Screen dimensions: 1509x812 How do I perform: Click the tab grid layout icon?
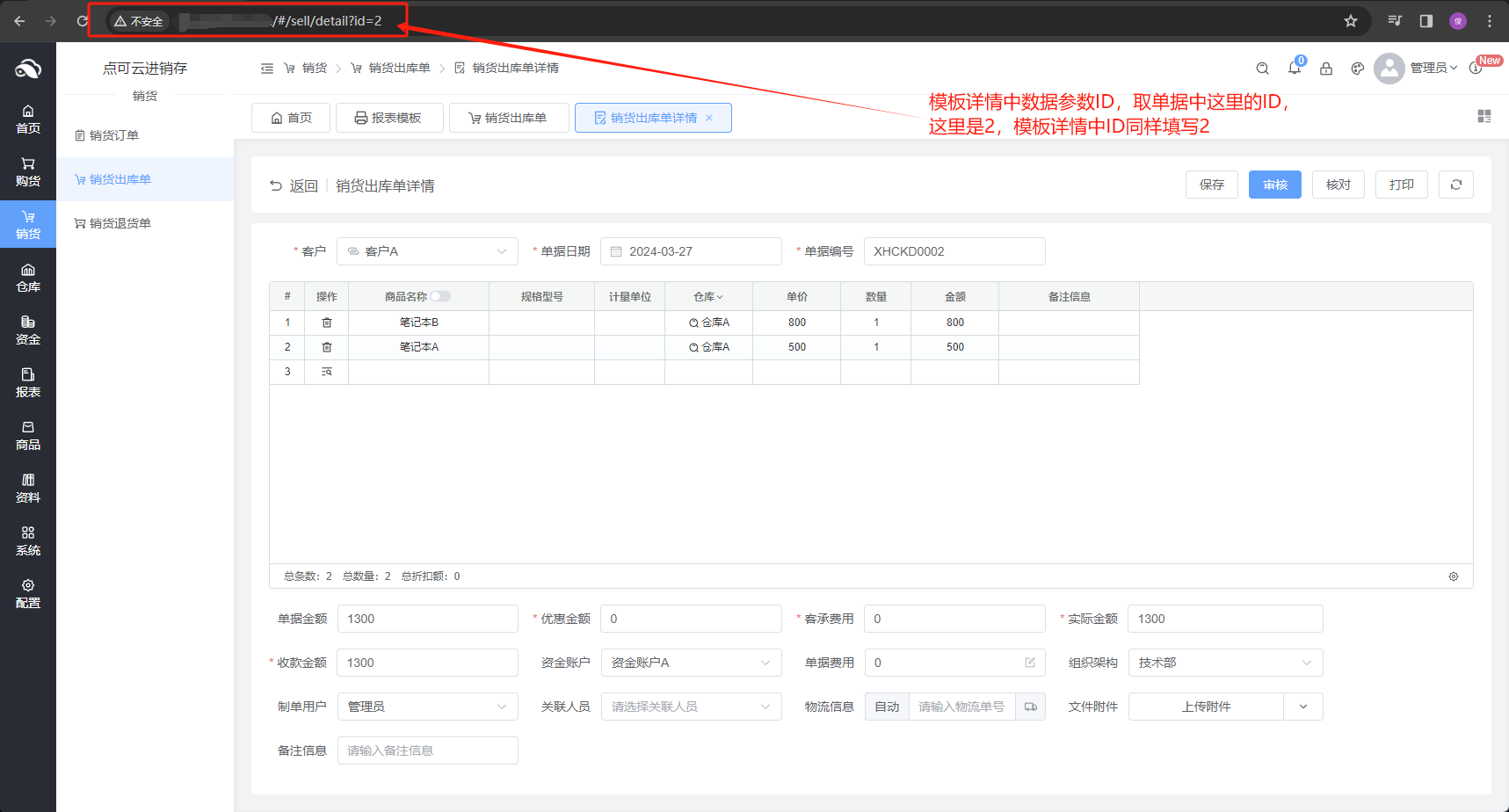pyautogui.click(x=1484, y=116)
